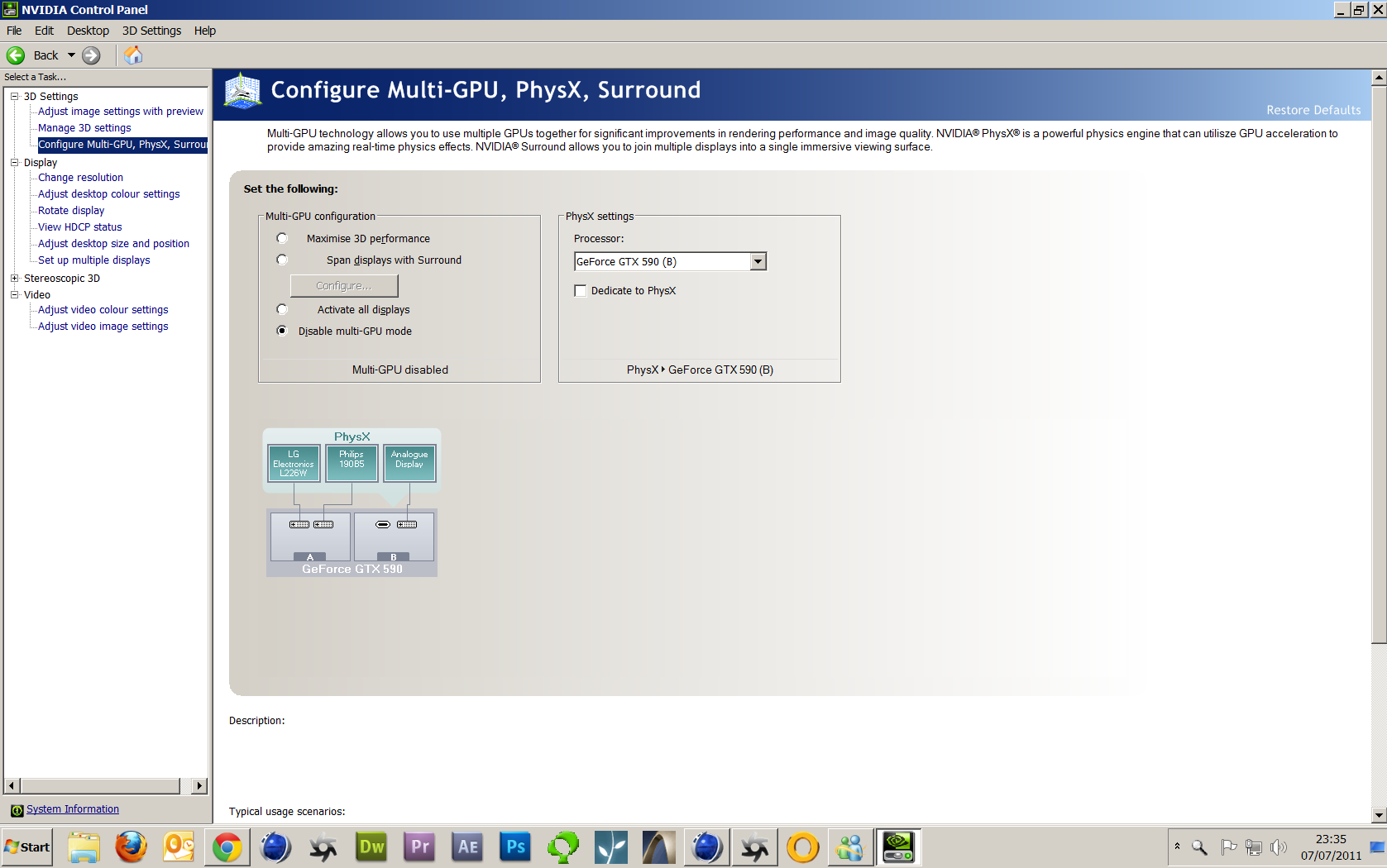Open Manage 3D settings task
This screenshot has height=868, width=1387.
84,128
